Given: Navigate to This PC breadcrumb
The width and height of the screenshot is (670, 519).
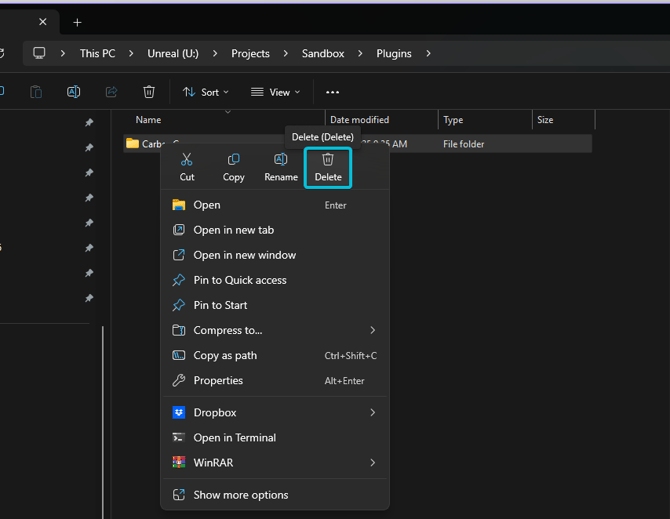Looking at the screenshot, I should pyautogui.click(x=97, y=53).
